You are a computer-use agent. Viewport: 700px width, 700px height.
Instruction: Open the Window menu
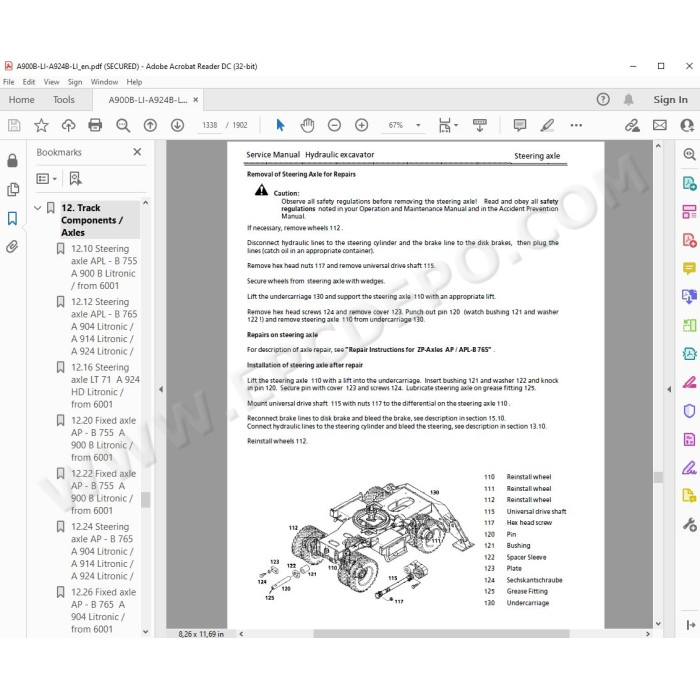(x=104, y=82)
